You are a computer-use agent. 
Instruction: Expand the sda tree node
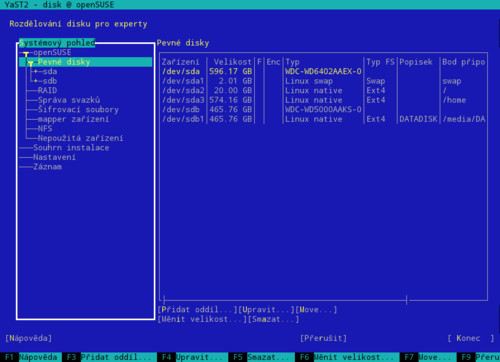point(36,71)
